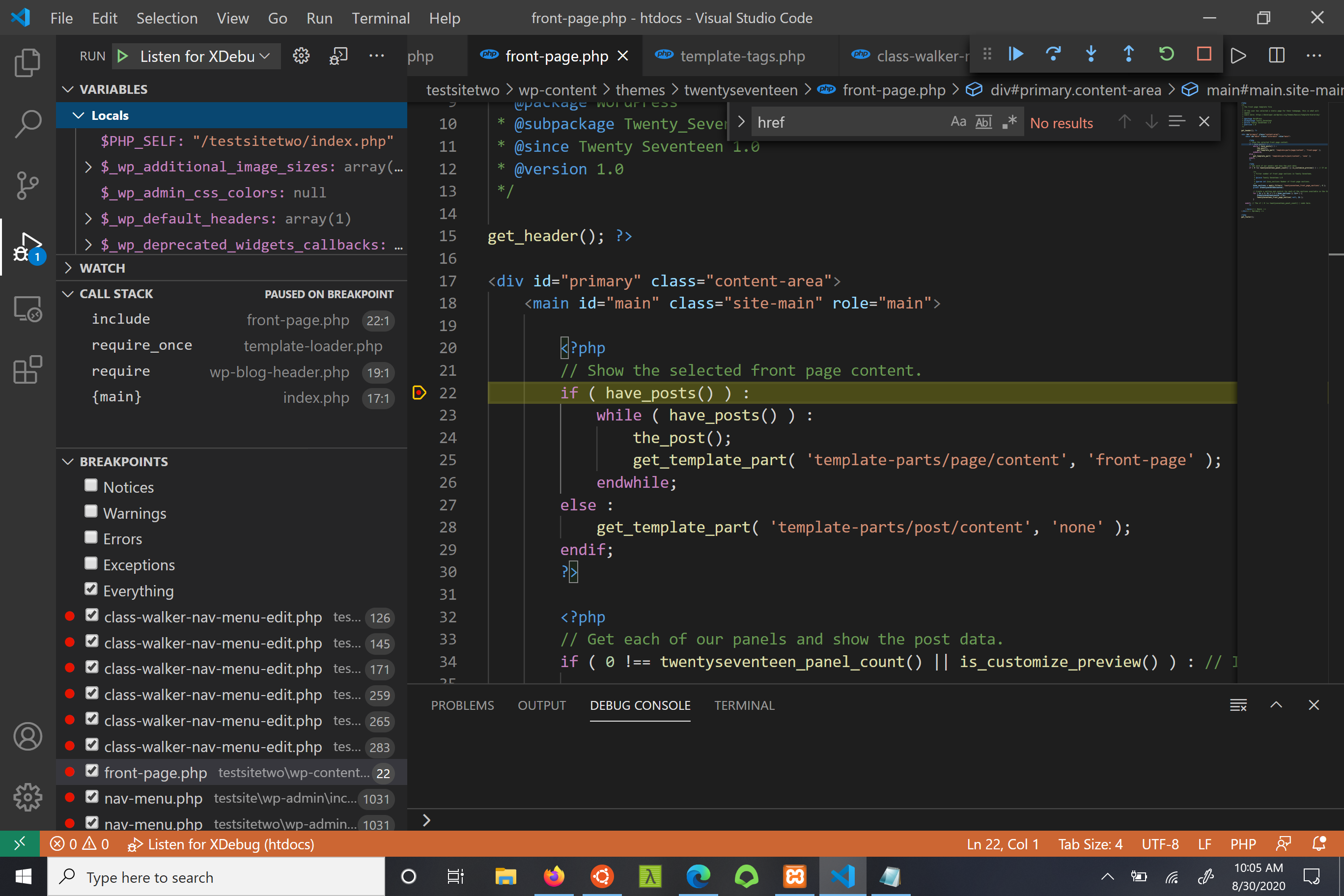Open the Terminal menu
The height and width of the screenshot is (896, 1344).
click(x=380, y=18)
